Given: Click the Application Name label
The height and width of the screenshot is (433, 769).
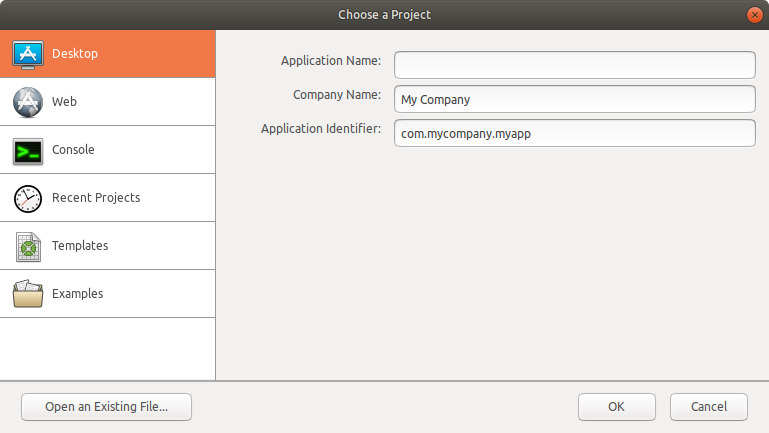Looking at the screenshot, I should 331,61.
